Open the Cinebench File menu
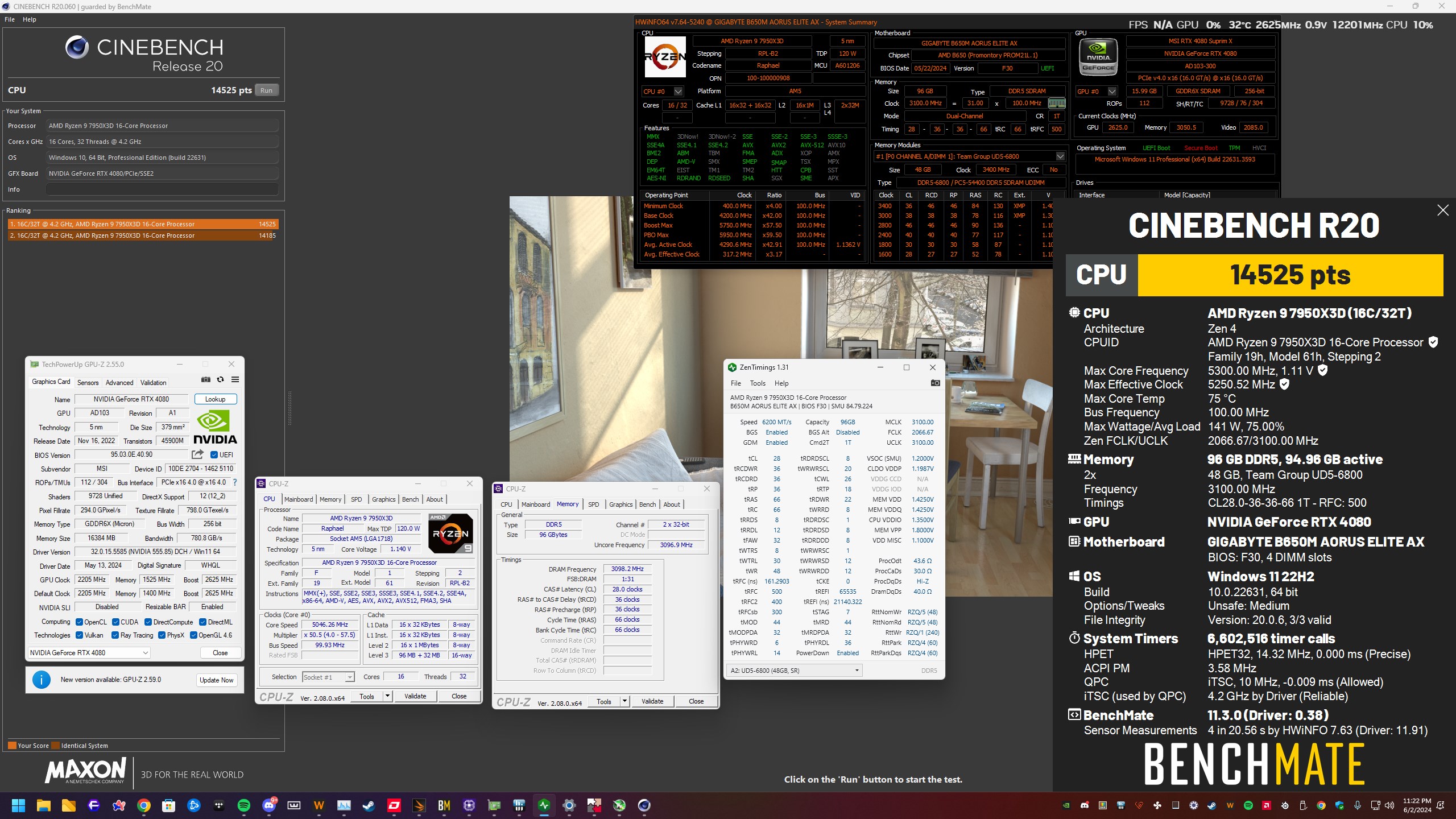This screenshot has height=819, width=1456. (10, 19)
